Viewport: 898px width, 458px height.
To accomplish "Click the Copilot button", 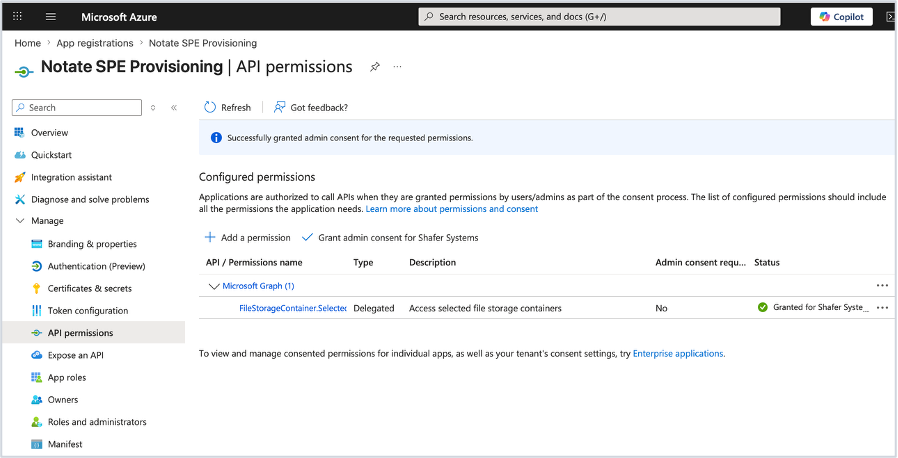I will point(841,17).
